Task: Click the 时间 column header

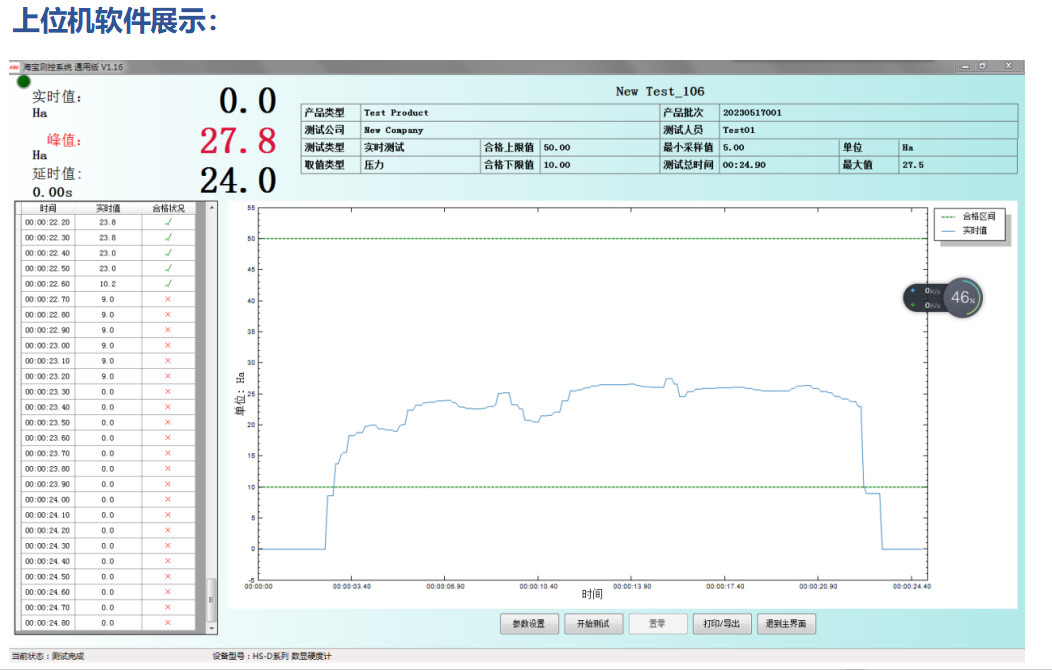Action: (48, 208)
